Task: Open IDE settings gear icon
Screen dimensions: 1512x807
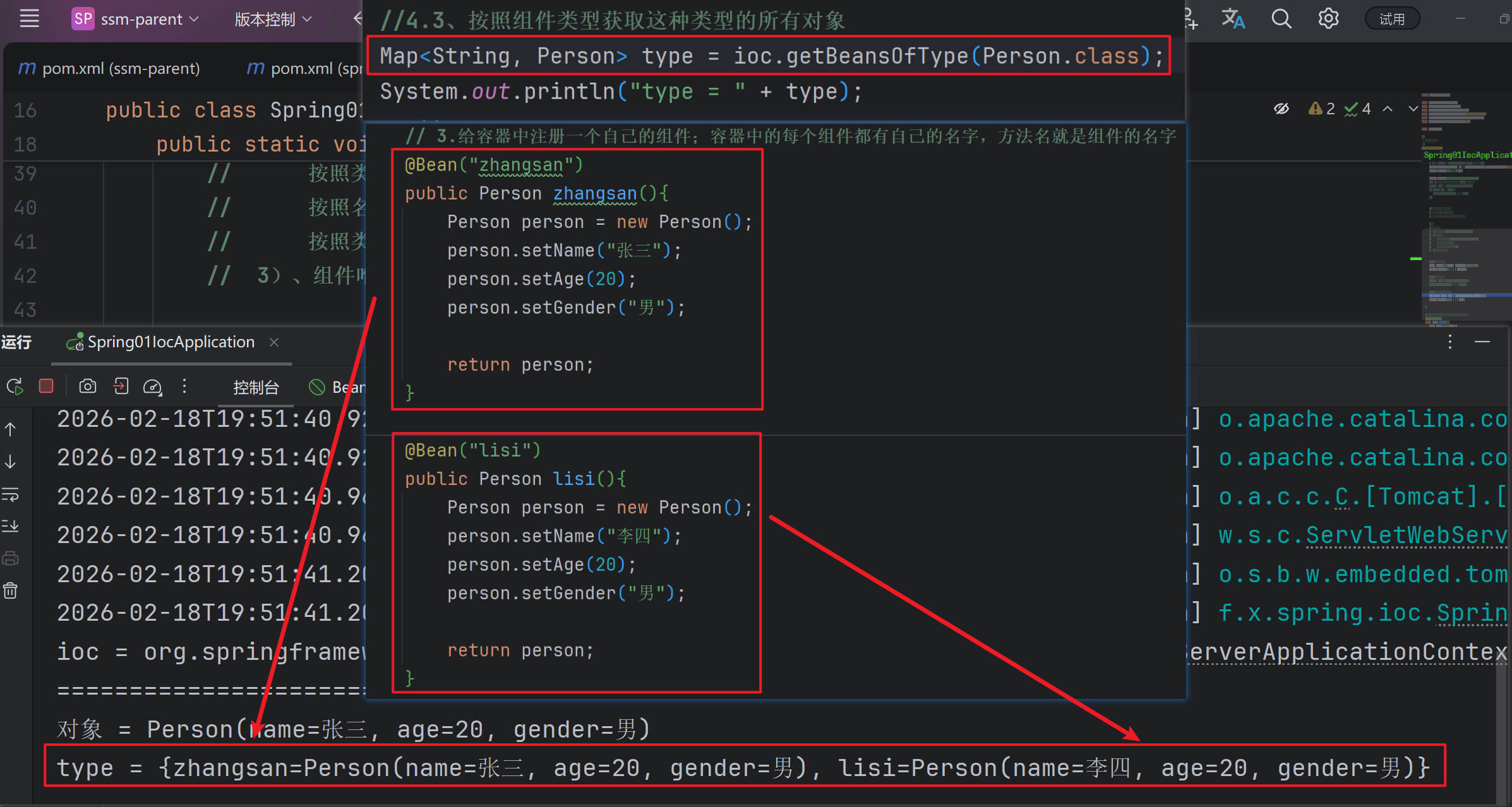Action: (x=1328, y=19)
